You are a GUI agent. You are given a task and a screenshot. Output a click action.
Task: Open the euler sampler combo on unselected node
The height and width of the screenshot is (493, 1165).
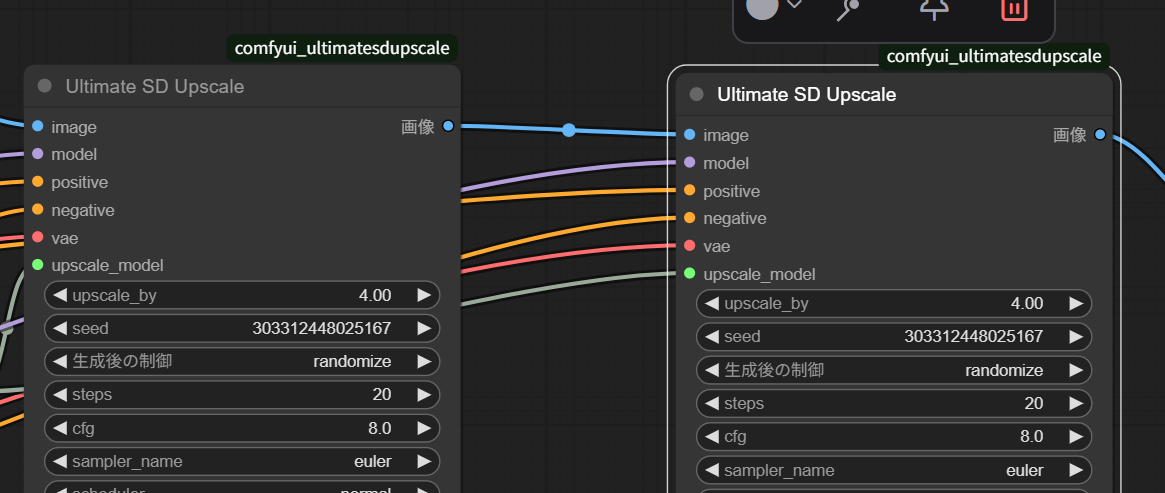[373, 461]
